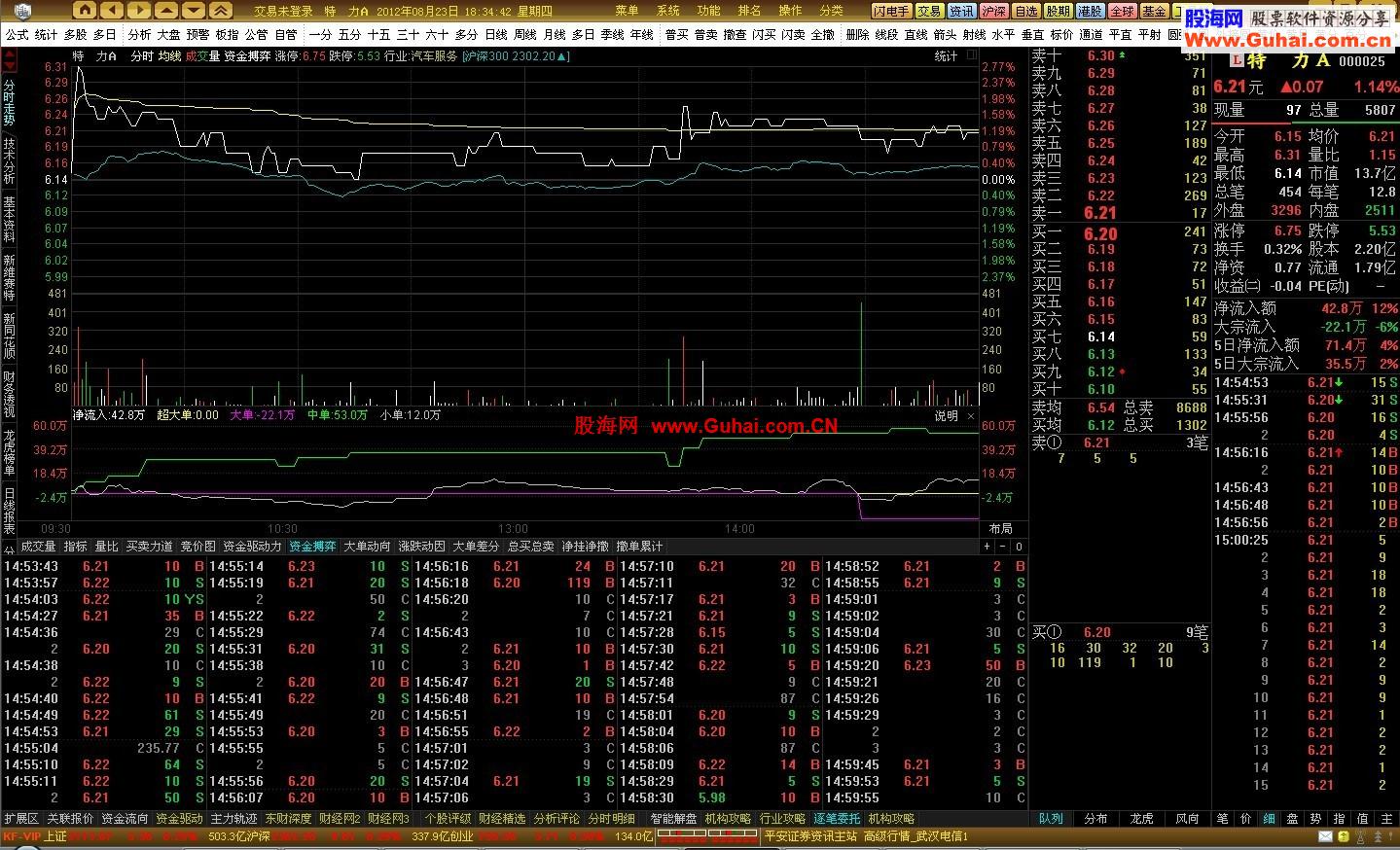The height and width of the screenshot is (850, 1400).
Task: Open the 系统 menu
Action: (667, 11)
